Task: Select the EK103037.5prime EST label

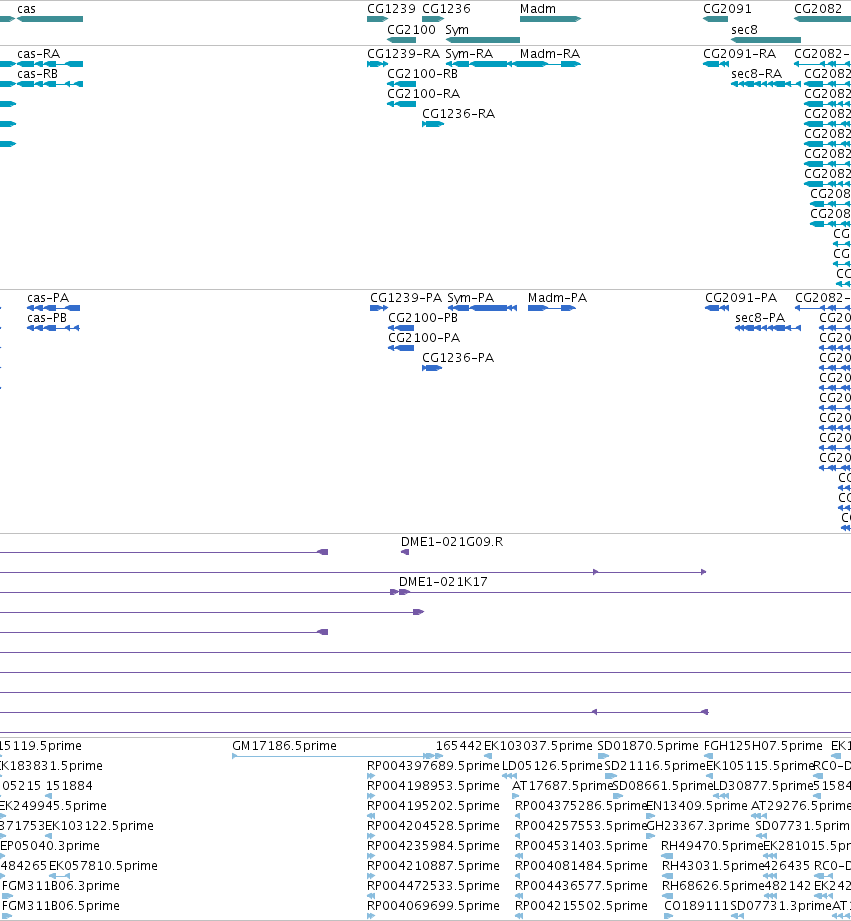Action: [538, 746]
